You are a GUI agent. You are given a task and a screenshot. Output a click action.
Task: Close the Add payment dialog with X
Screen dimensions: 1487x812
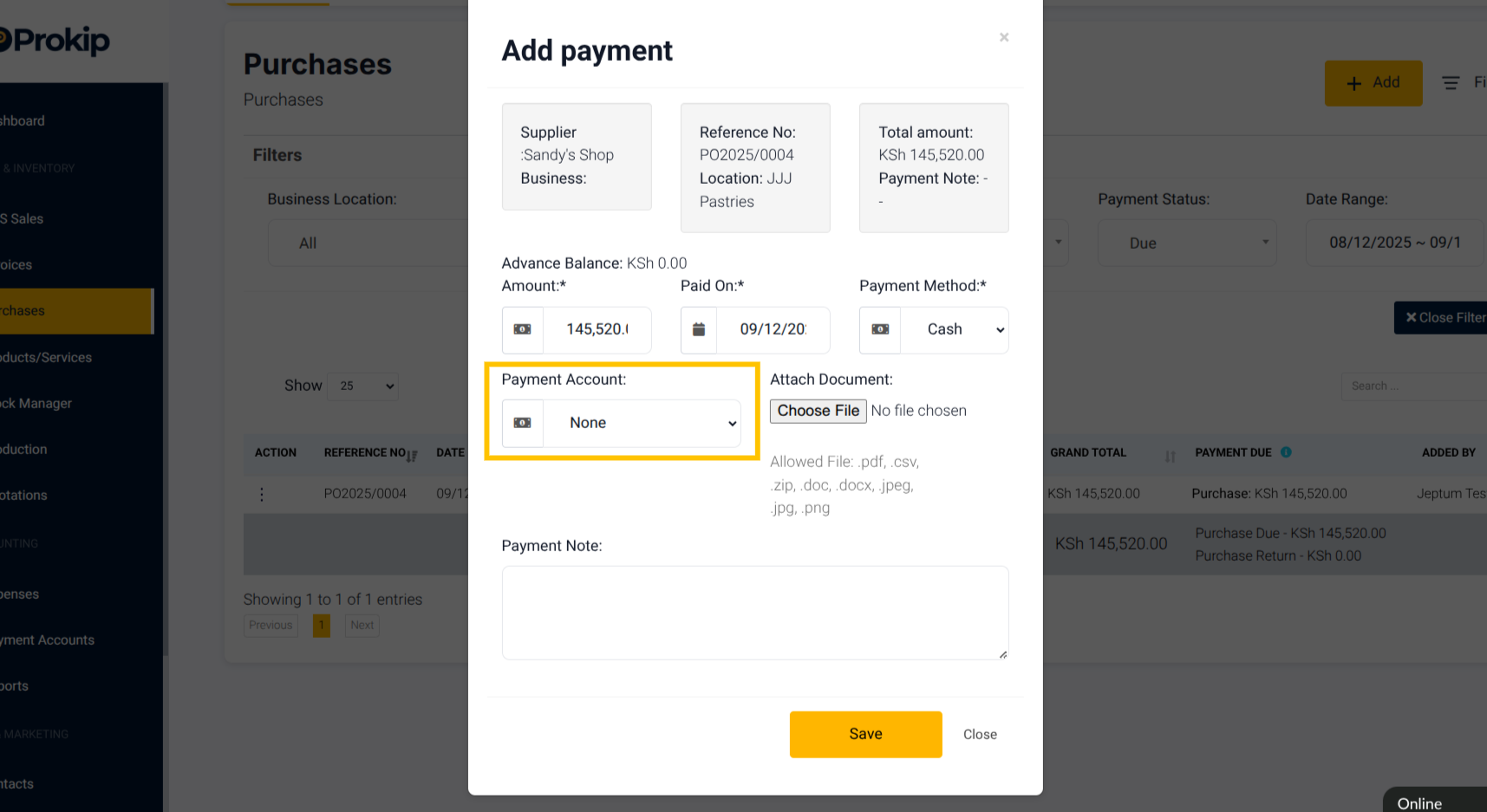1004,37
